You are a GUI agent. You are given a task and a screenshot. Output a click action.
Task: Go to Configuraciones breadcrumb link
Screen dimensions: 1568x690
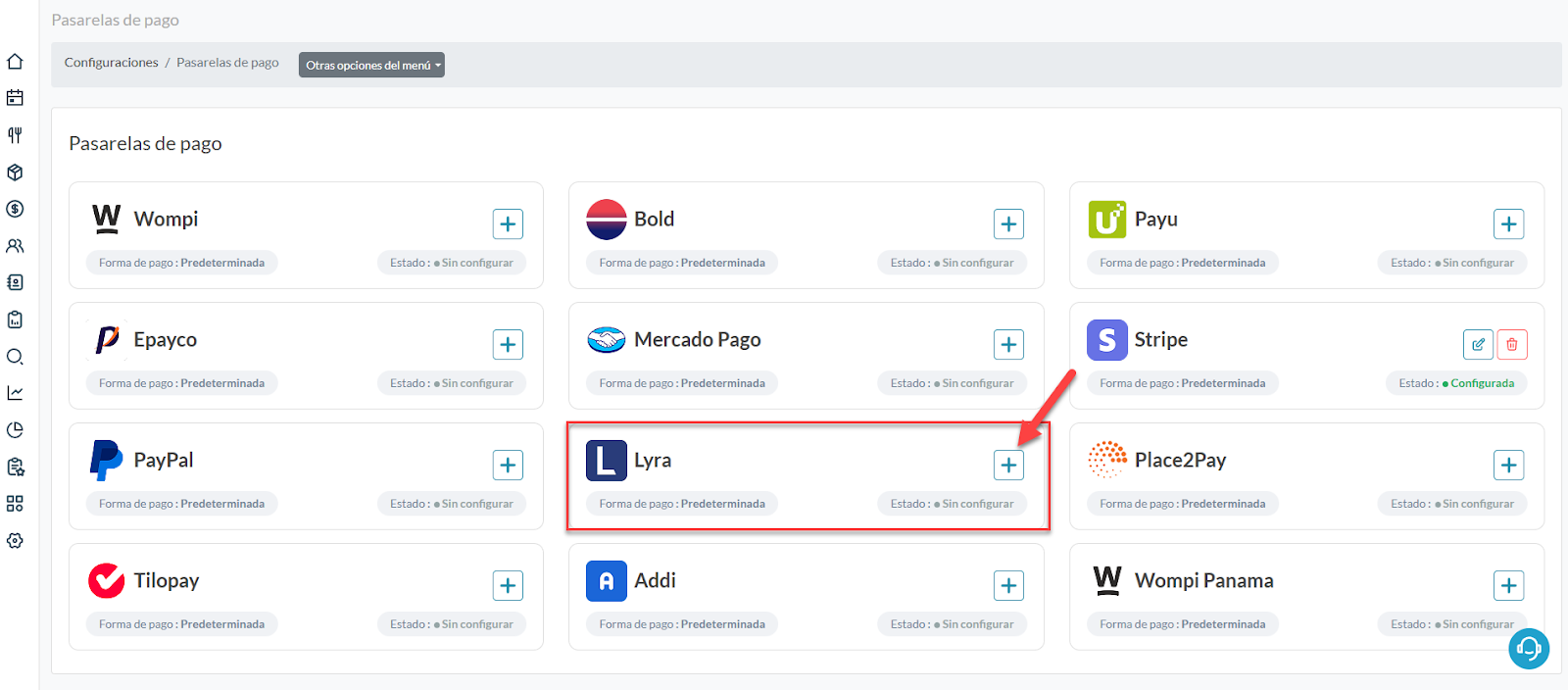(111, 63)
